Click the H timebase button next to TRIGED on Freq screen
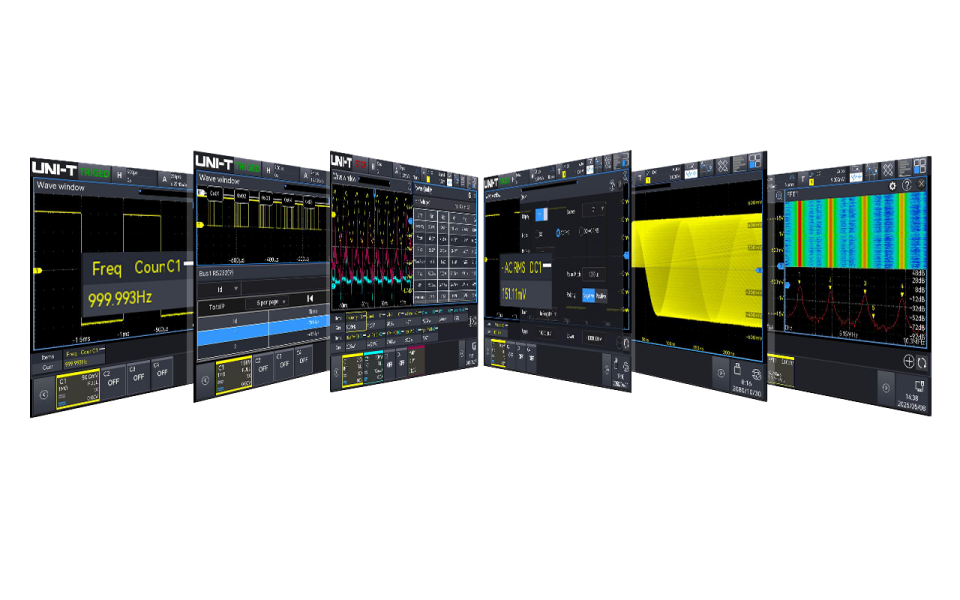960x600 pixels. 119,175
